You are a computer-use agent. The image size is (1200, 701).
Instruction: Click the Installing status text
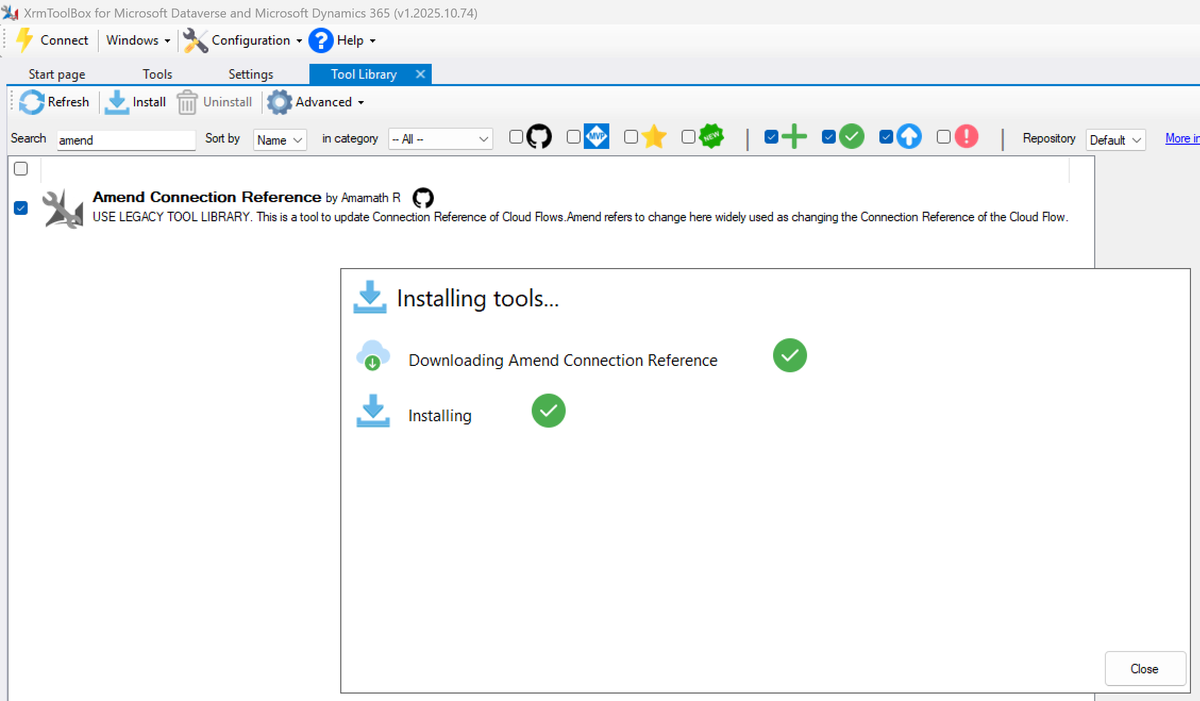(440, 416)
